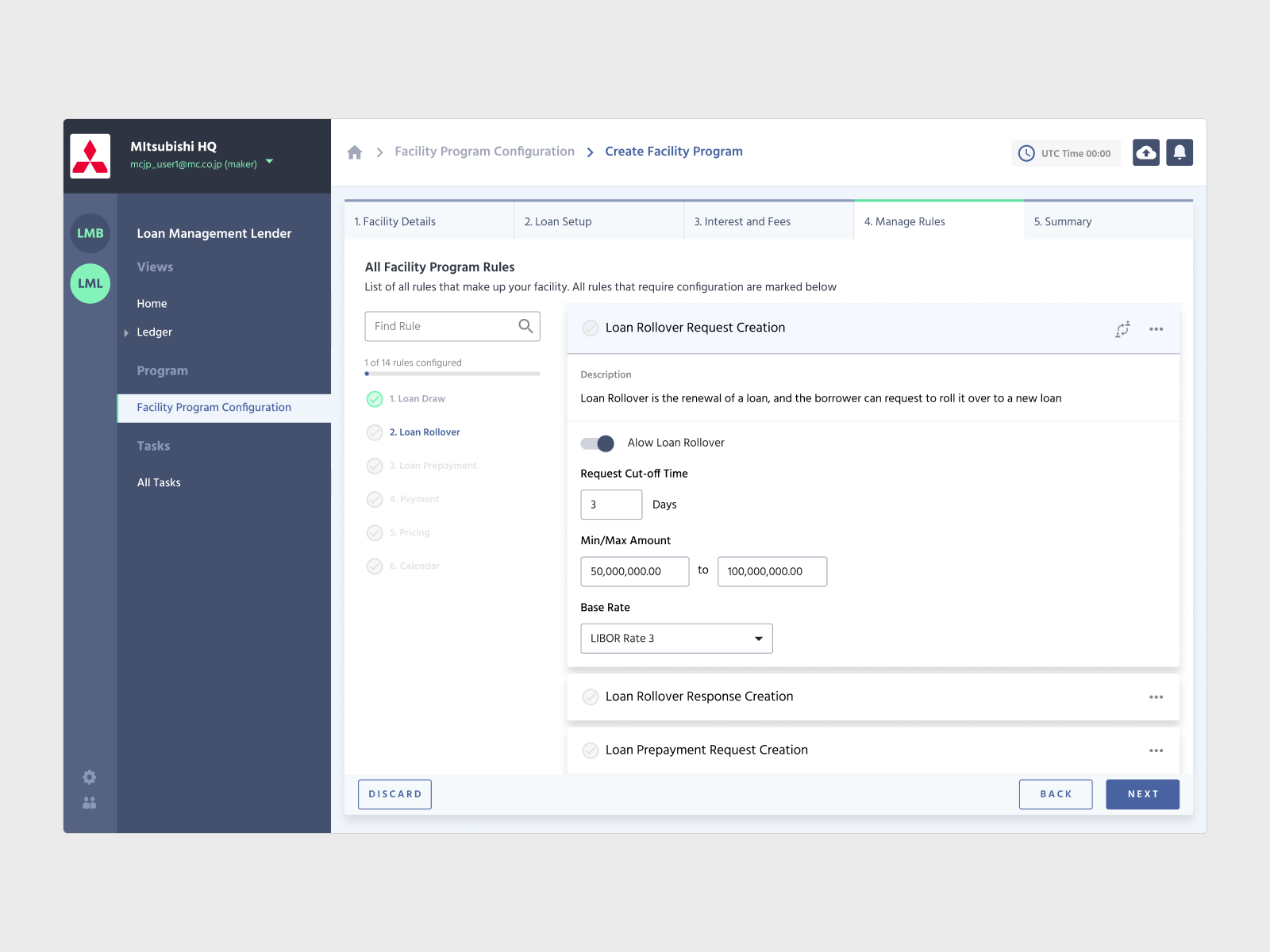Disable the Alow Loan Rollover toggle
Viewport: 1270px width, 952px height.
pyautogui.click(x=598, y=443)
